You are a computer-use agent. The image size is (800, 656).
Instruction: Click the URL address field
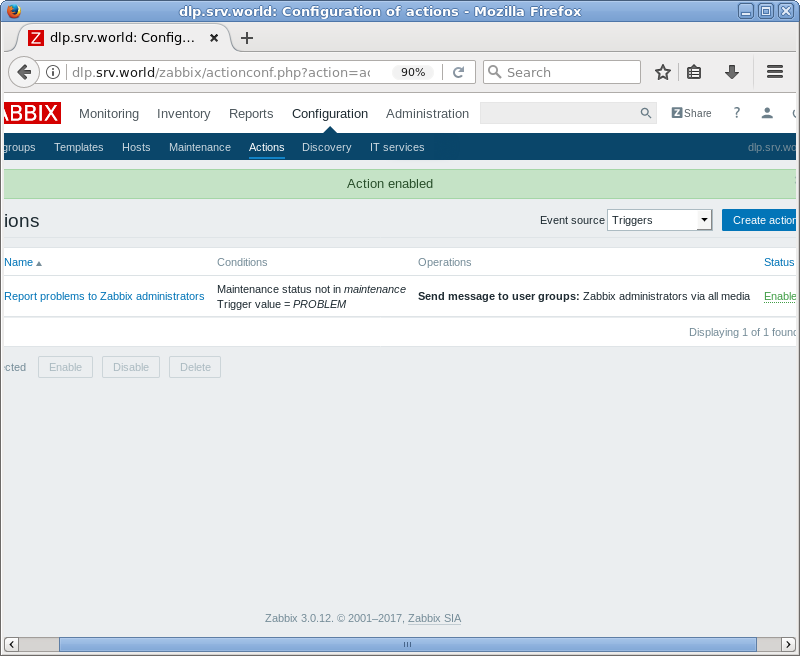coord(221,72)
